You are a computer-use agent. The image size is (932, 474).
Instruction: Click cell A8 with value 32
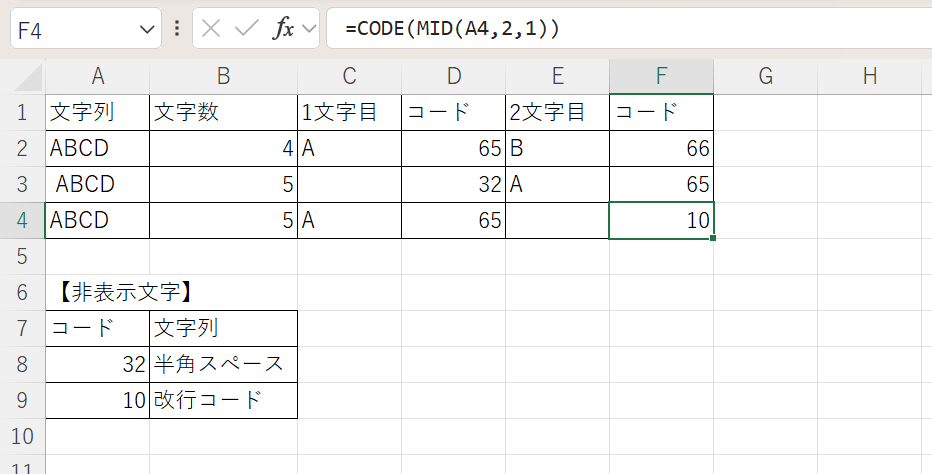pos(97,365)
